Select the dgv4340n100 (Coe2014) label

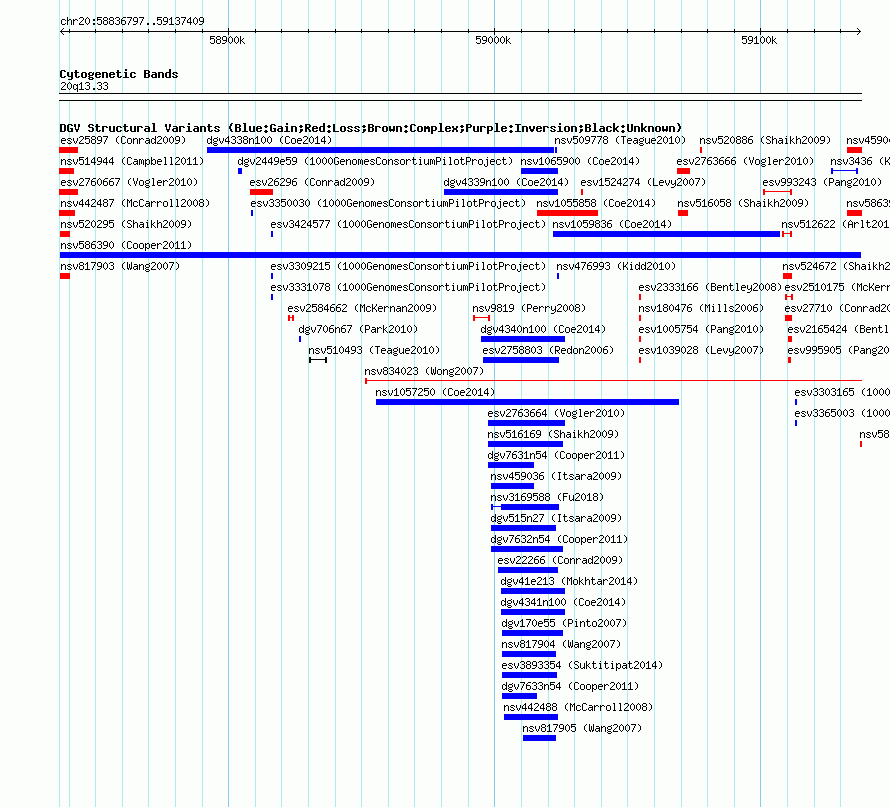click(x=543, y=329)
